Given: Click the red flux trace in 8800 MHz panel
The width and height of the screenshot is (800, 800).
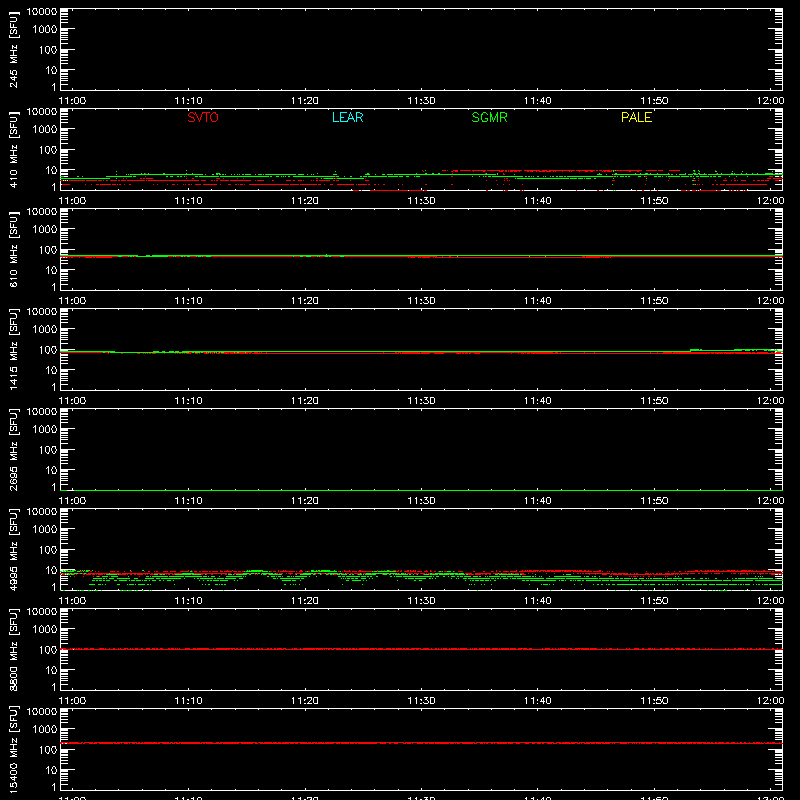Looking at the screenshot, I should (x=421, y=649).
